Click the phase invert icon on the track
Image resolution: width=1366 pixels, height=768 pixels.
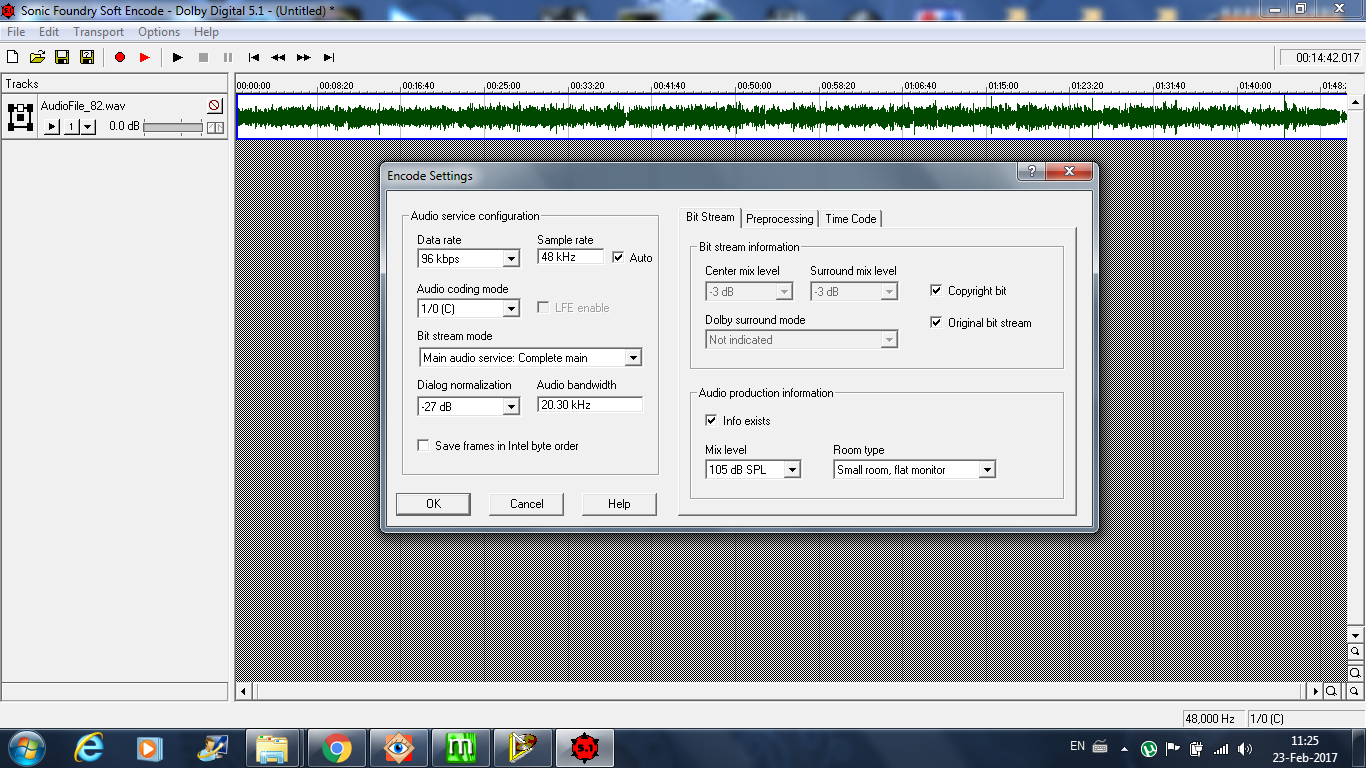215,127
